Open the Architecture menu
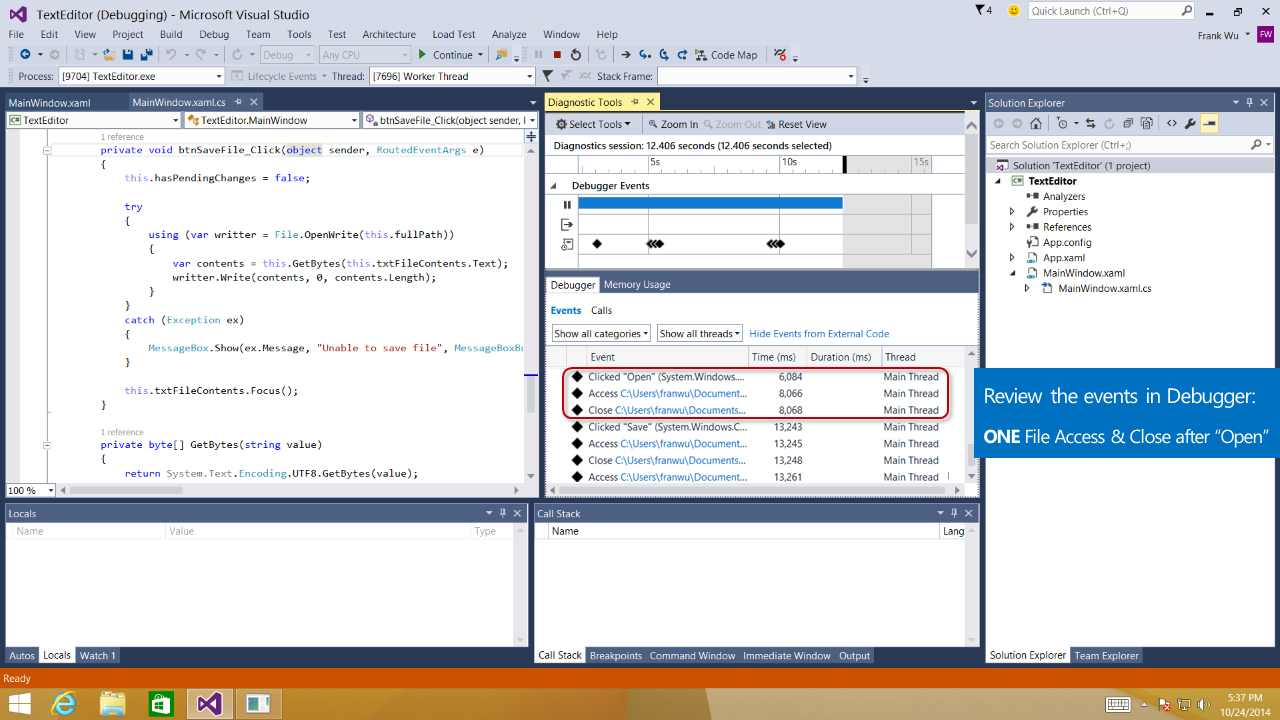 (389, 34)
